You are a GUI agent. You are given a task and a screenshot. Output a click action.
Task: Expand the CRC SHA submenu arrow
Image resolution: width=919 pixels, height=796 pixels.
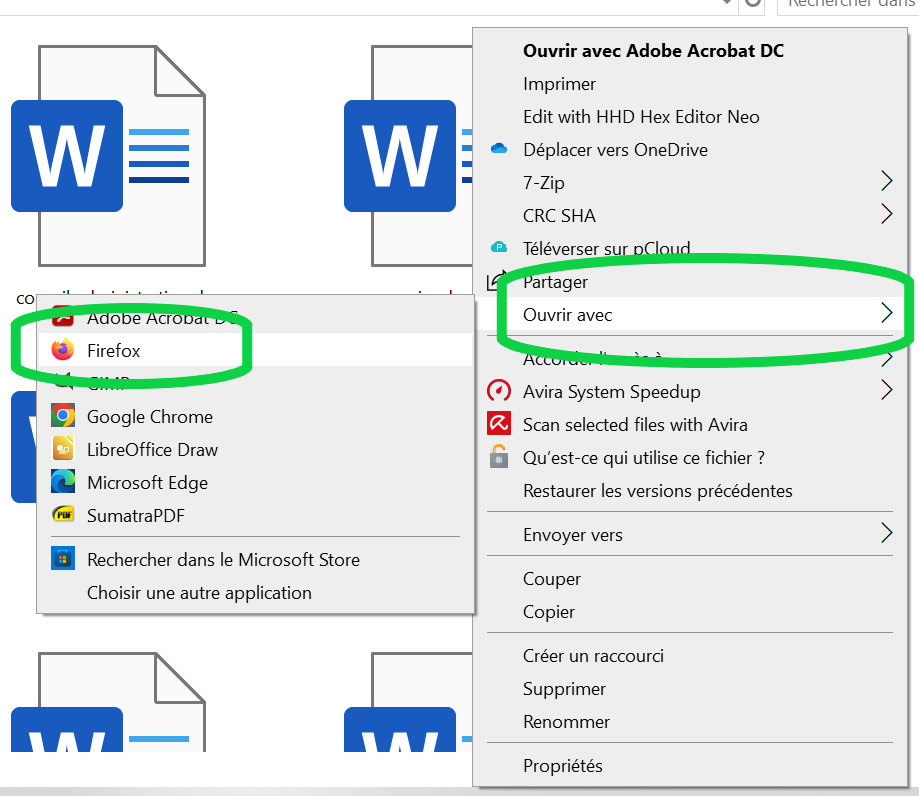tap(885, 215)
